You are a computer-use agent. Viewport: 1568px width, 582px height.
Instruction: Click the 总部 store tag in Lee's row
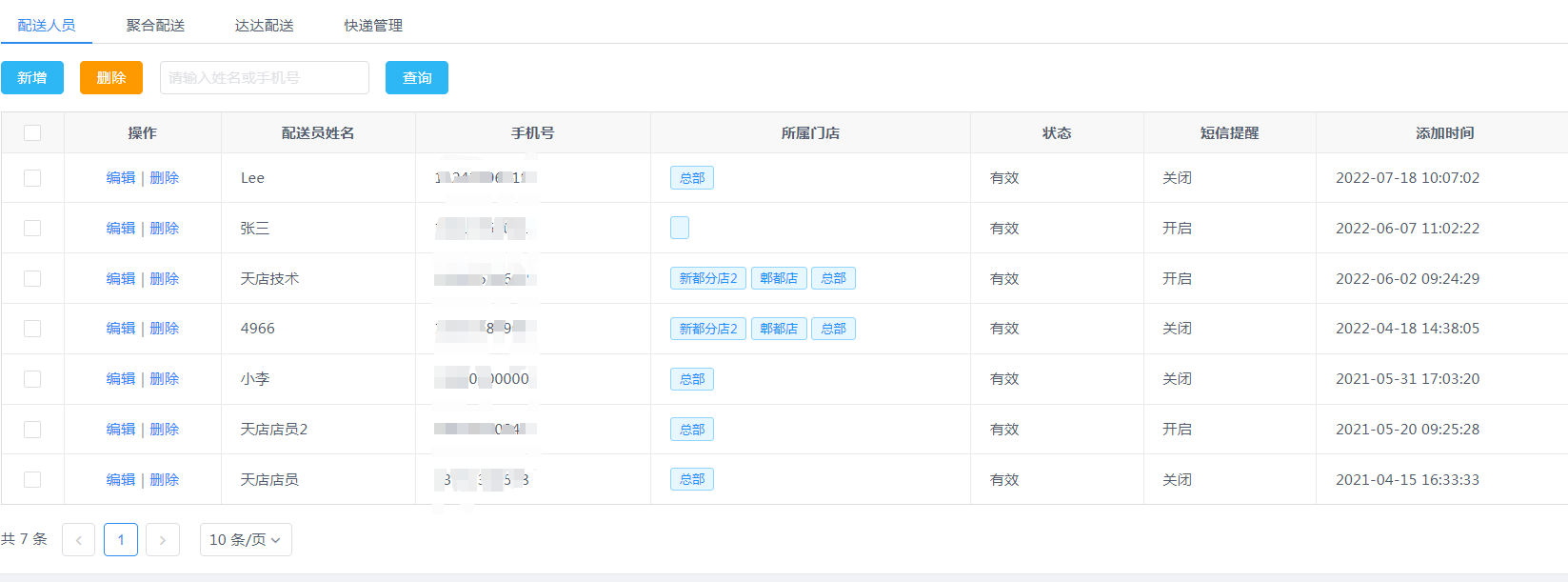pyautogui.click(x=692, y=178)
